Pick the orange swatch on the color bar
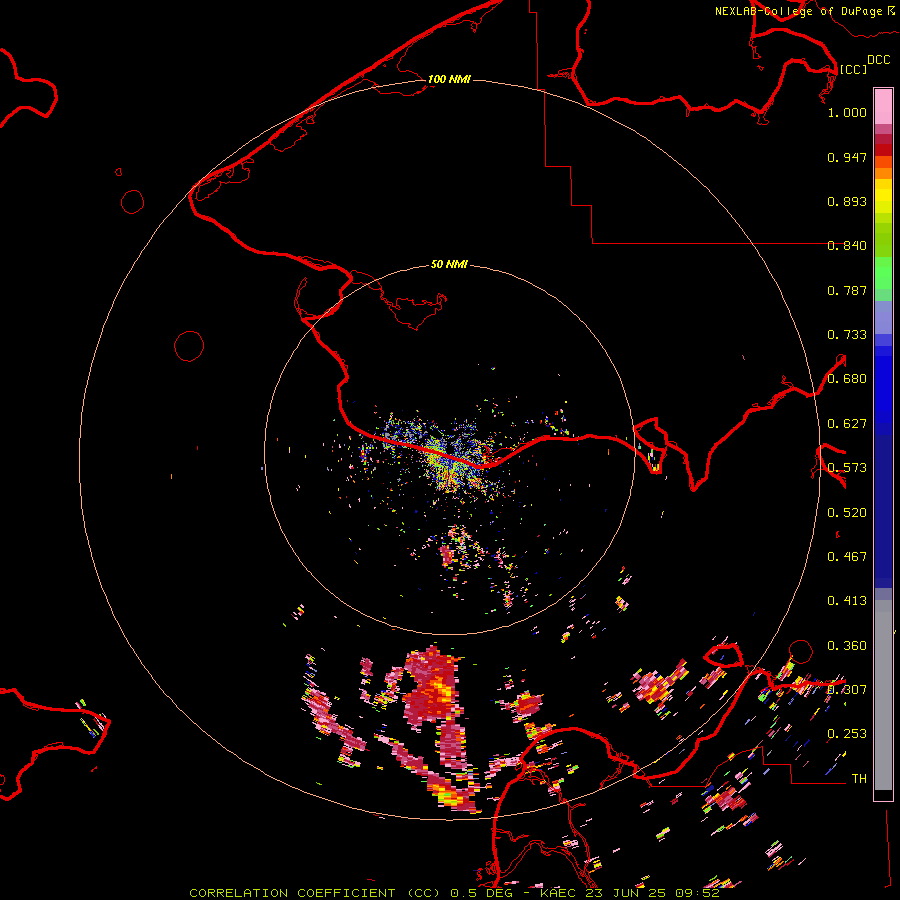 [883, 173]
